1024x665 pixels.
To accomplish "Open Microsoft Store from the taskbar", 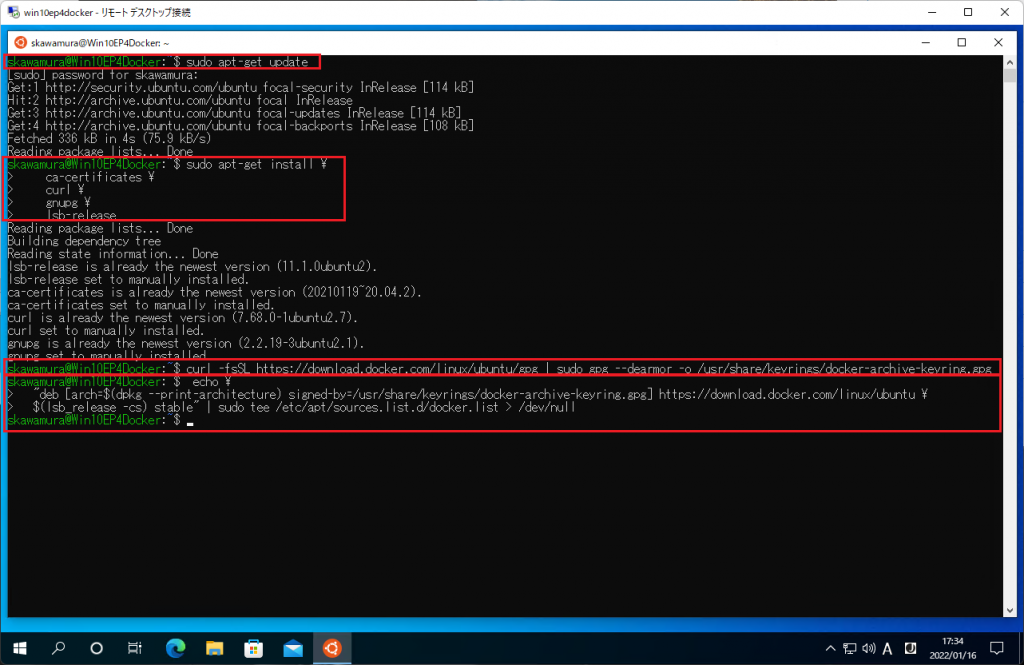I will click(x=253, y=648).
